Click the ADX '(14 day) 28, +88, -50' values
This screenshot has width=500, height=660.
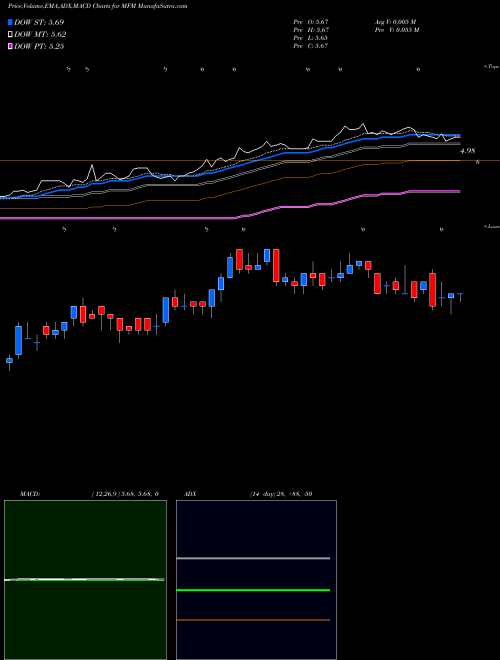(x=281, y=494)
